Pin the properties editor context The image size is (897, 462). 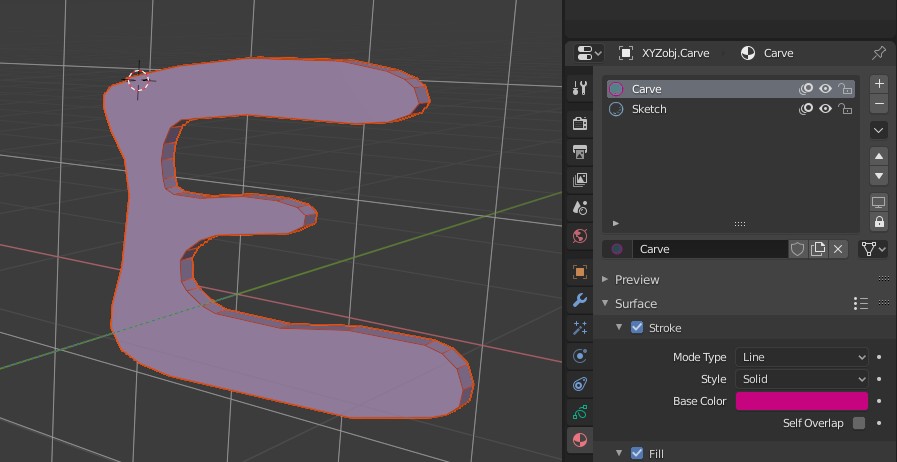[879, 53]
